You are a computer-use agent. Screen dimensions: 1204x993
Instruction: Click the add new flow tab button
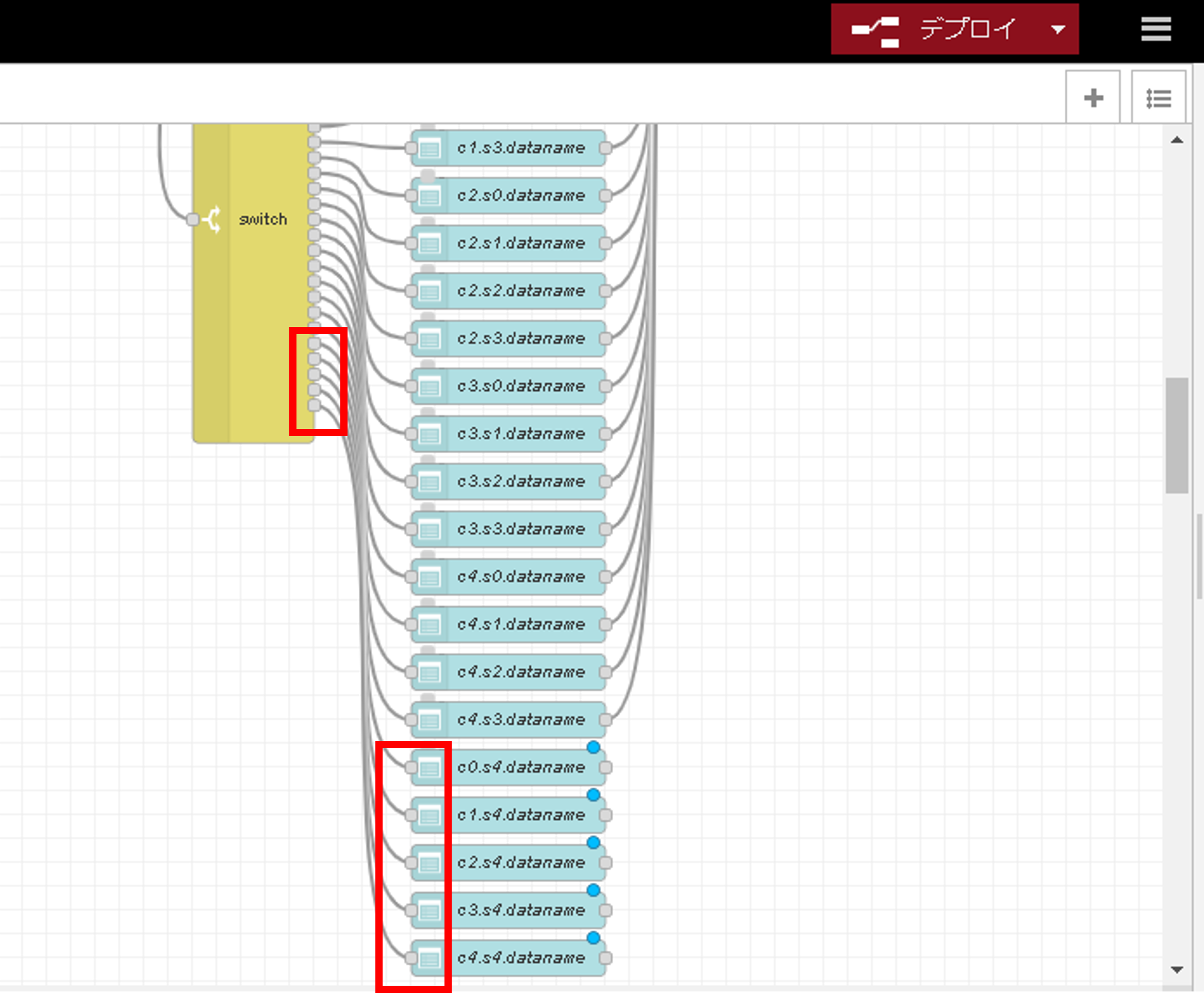click(1093, 97)
